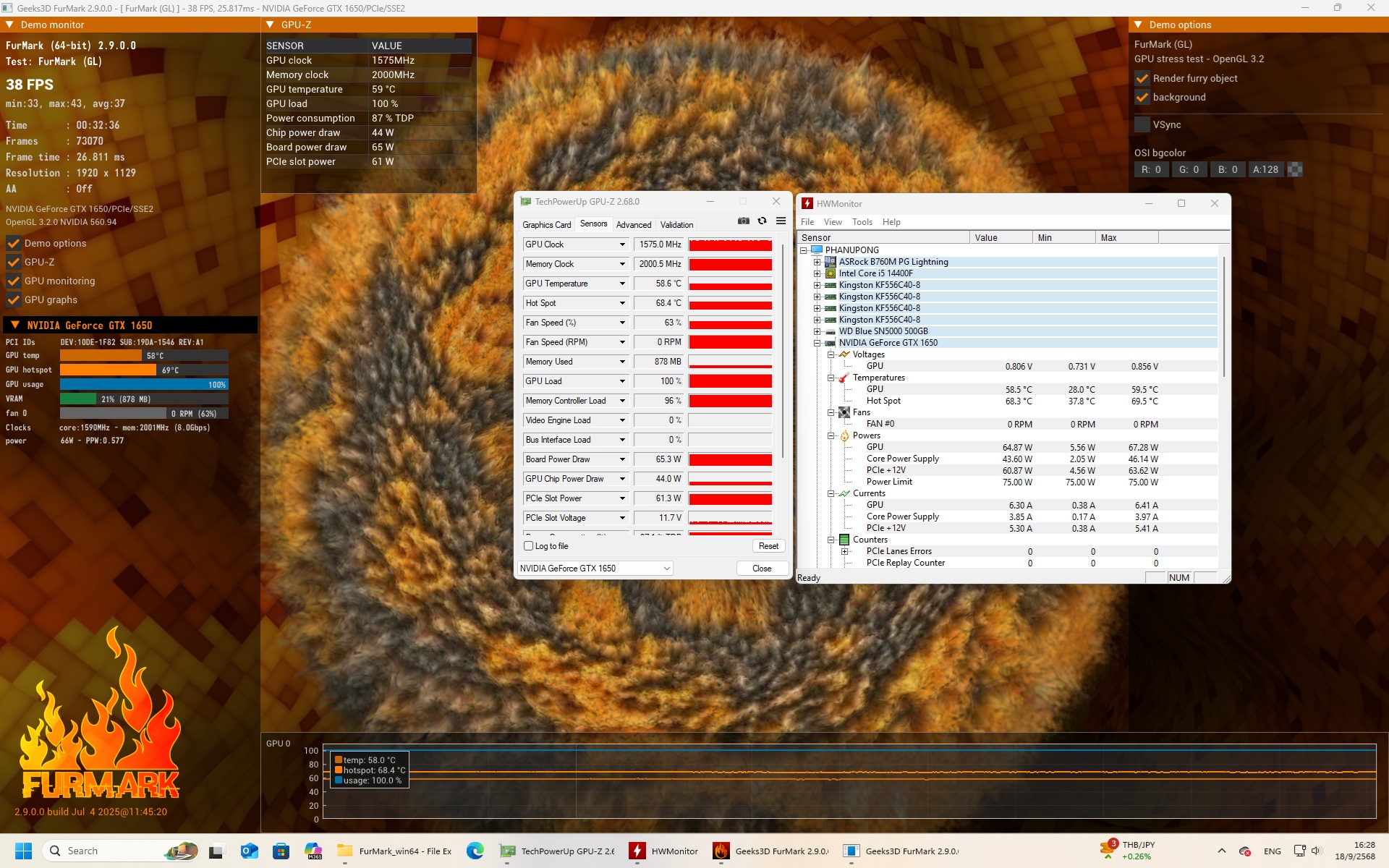This screenshot has height=868, width=1389.
Task: Click the Reset button in GPU-Z
Action: click(x=768, y=546)
